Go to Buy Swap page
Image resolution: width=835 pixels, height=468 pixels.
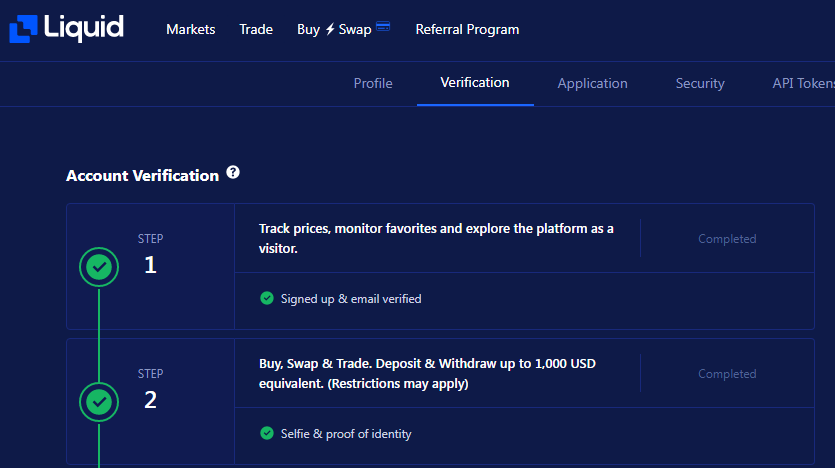(x=334, y=29)
